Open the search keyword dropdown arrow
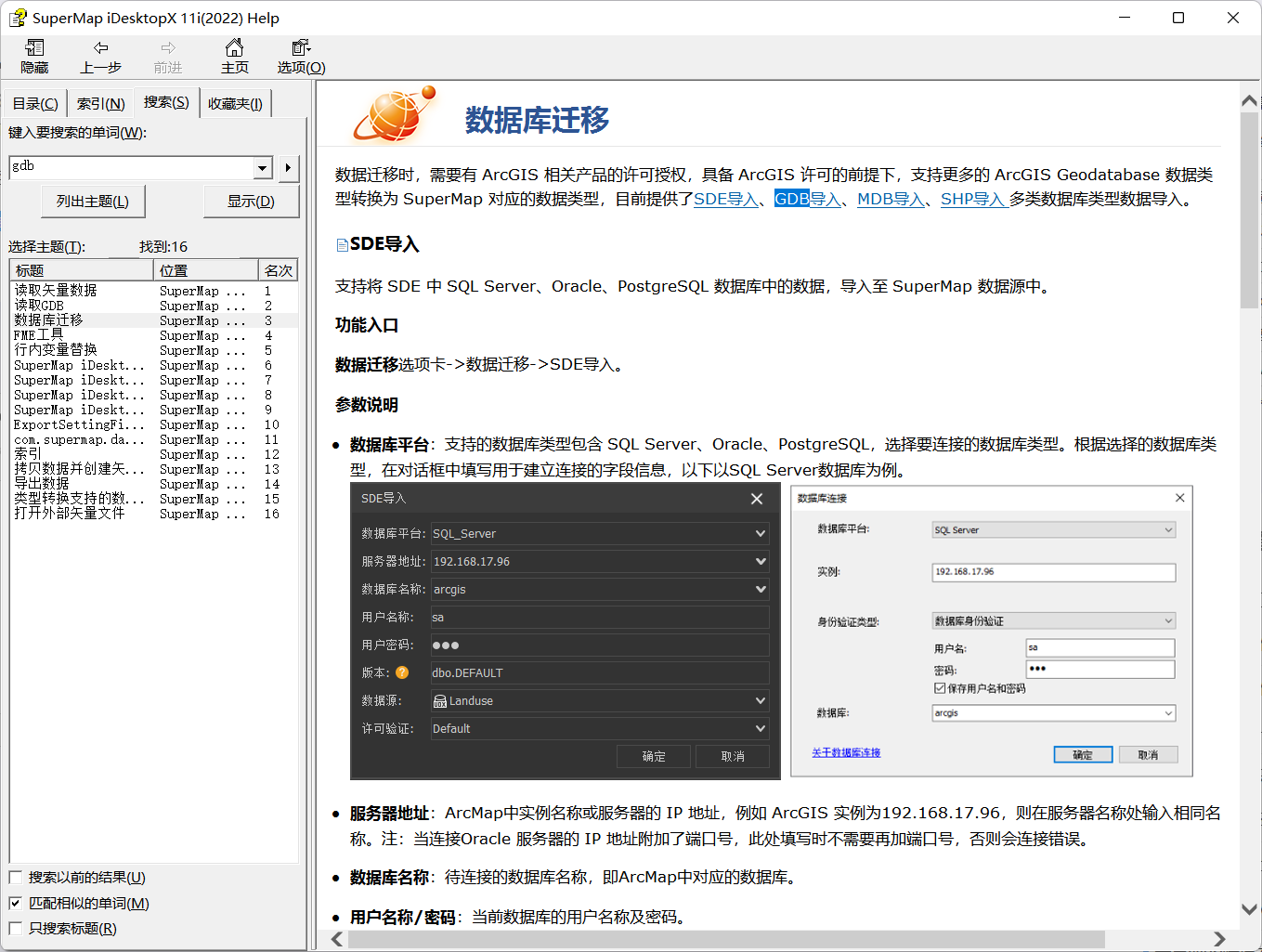Viewport: 1262px width, 952px height. pyautogui.click(x=263, y=168)
